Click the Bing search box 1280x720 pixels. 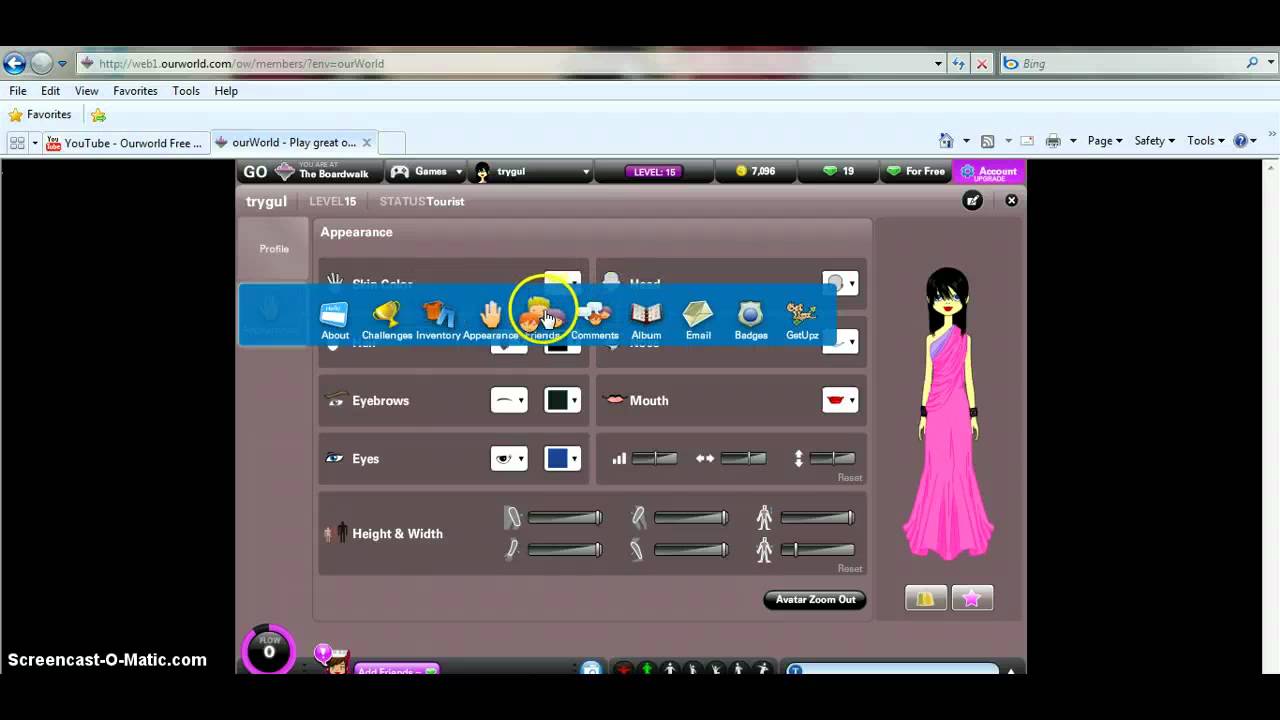(x=1130, y=63)
